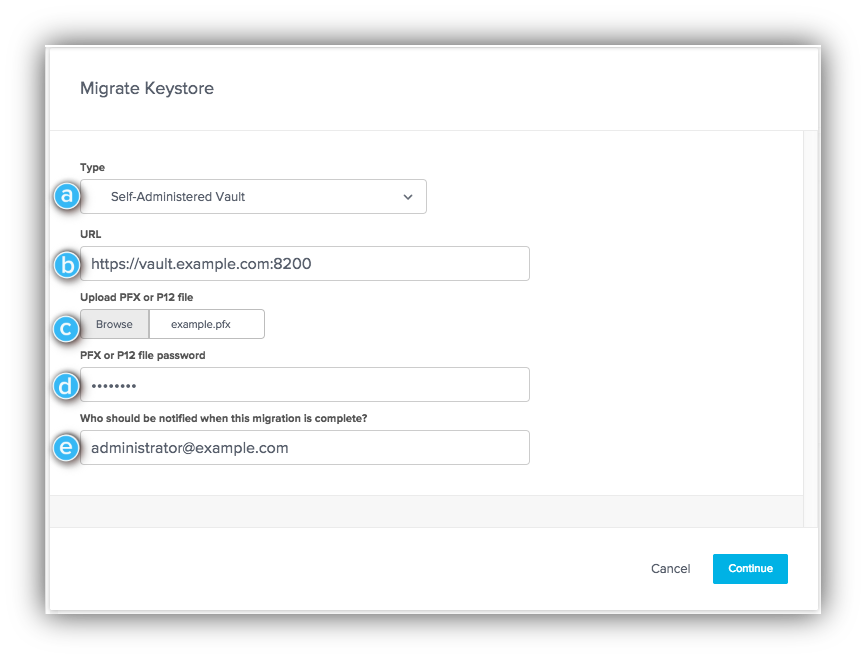The height and width of the screenshot is (659, 866).
Task: Open the Type dropdown showing Self-Administered Vault
Action: click(x=253, y=197)
